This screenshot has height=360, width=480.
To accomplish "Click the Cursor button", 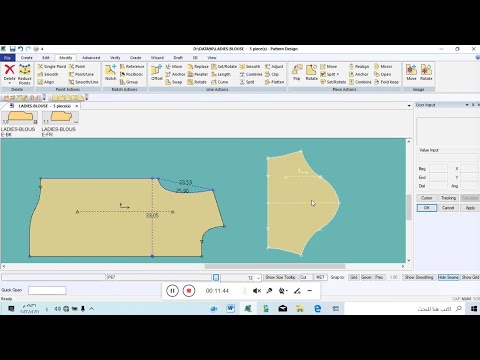I will [x=427, y=198].
